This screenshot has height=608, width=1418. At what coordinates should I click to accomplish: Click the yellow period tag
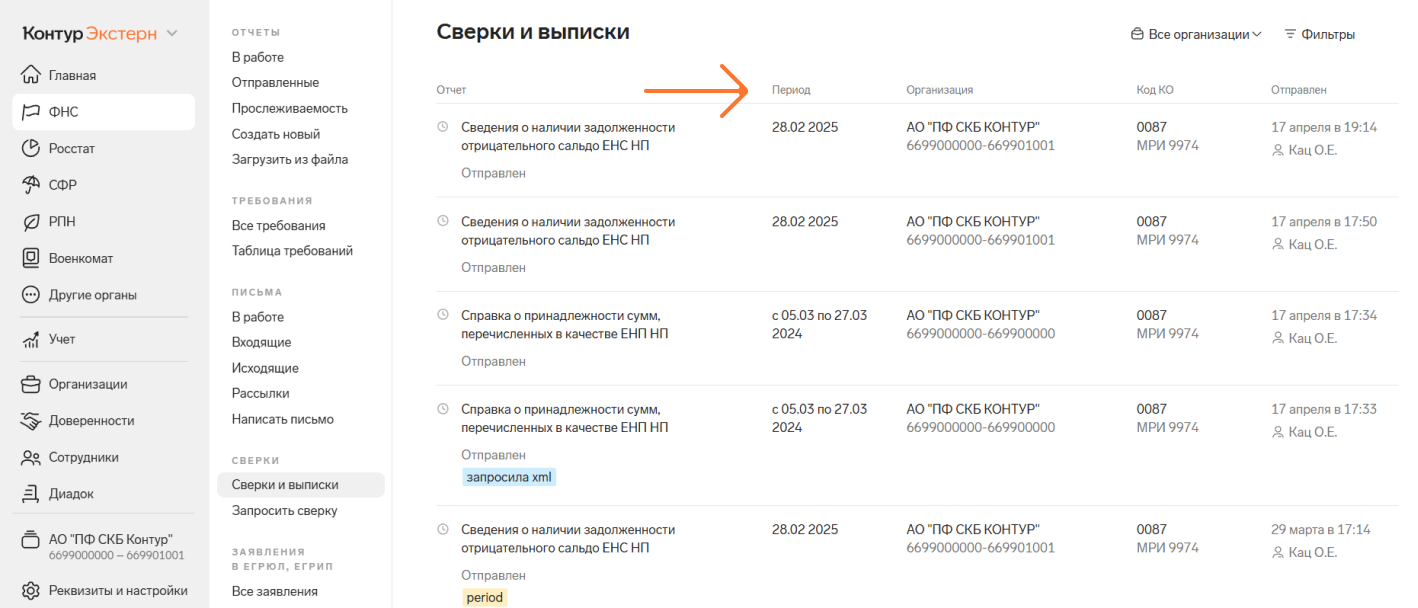tap(485, 598)
